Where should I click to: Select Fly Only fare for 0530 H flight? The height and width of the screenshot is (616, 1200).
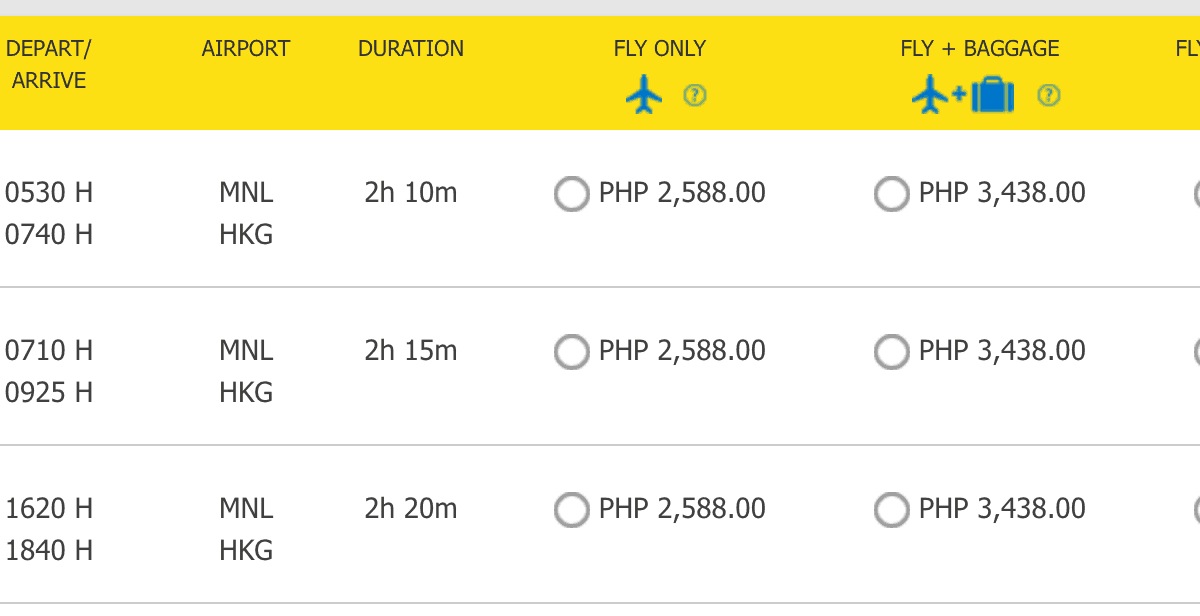571,194
